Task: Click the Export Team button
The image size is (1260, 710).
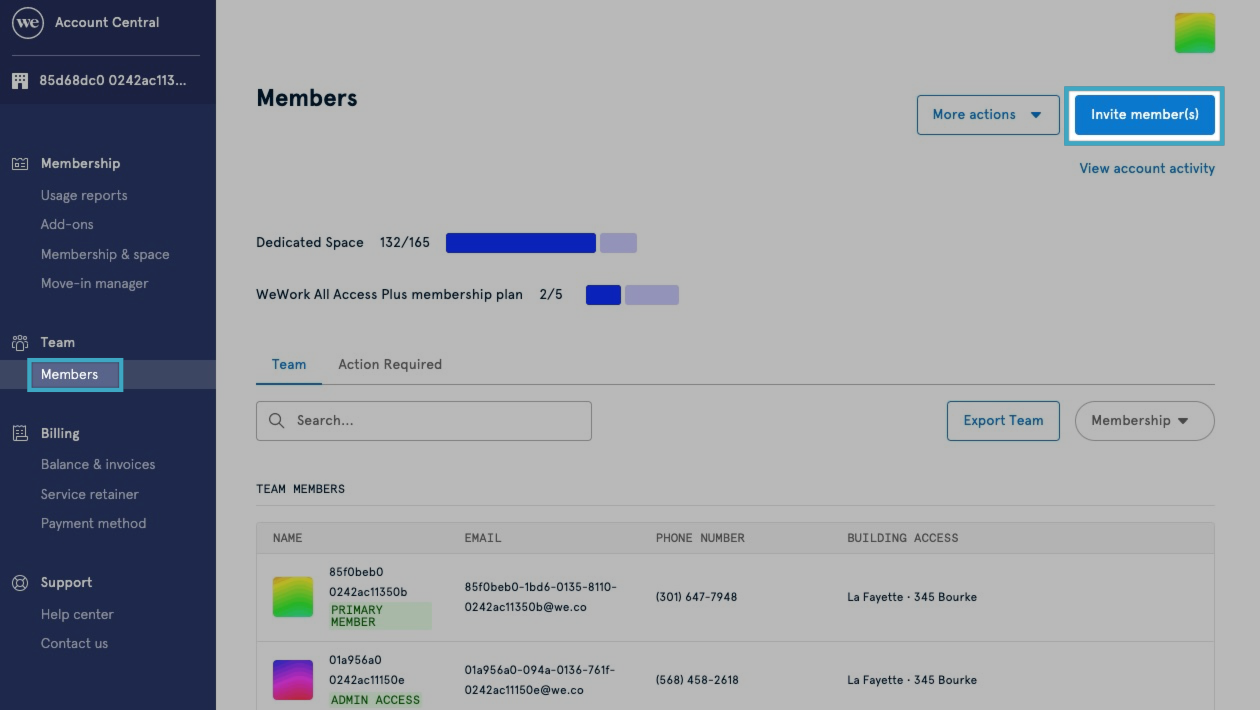Action: (x=1002, y=420)
